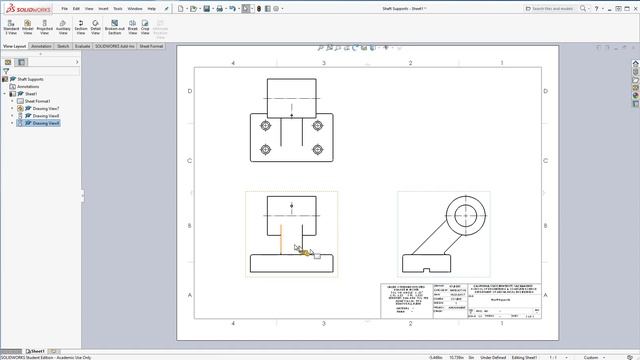Open the Options dropdown arrow
The width and height of the screenshot is (640, 360).
[x=282, y=9]
